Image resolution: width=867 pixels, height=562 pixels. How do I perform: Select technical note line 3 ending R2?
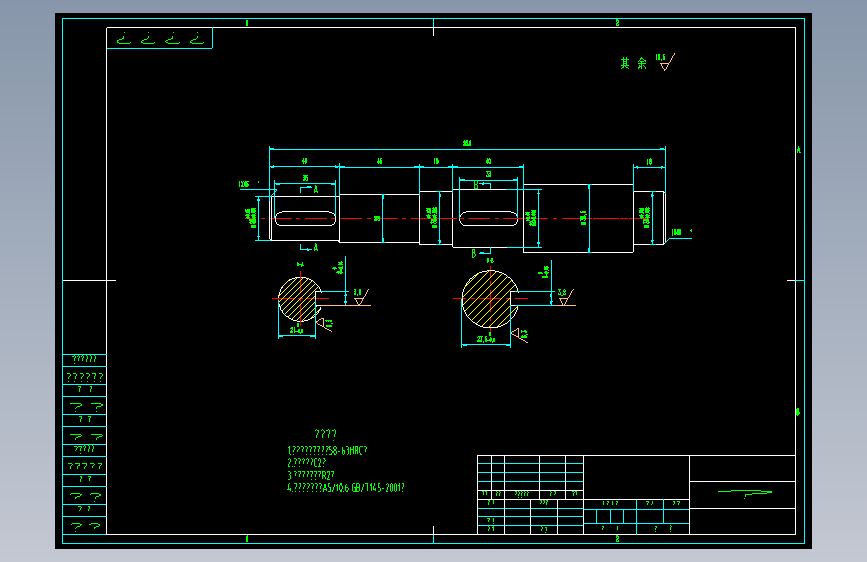[311, 475]
